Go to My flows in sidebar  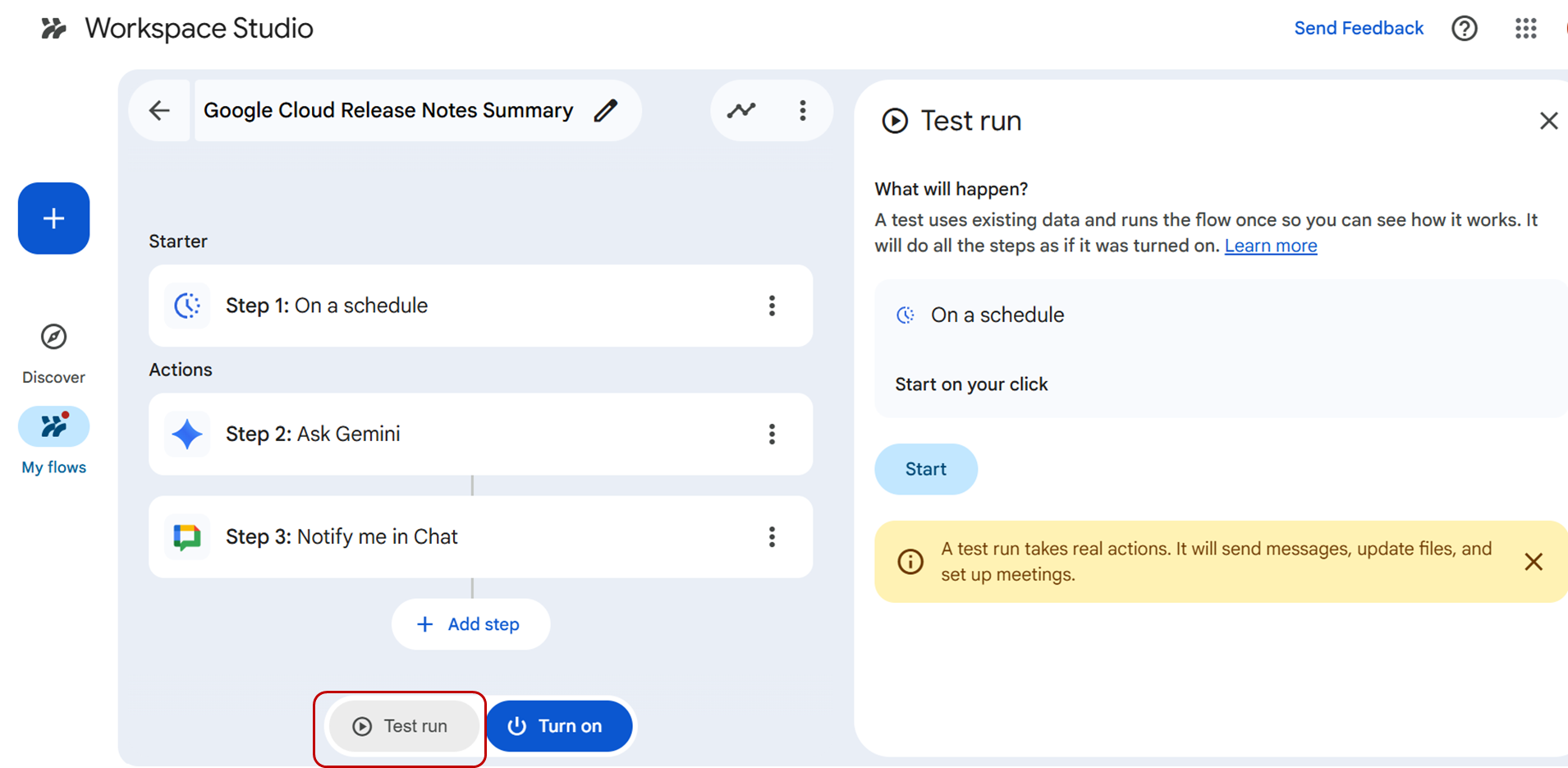coord(54,427)
